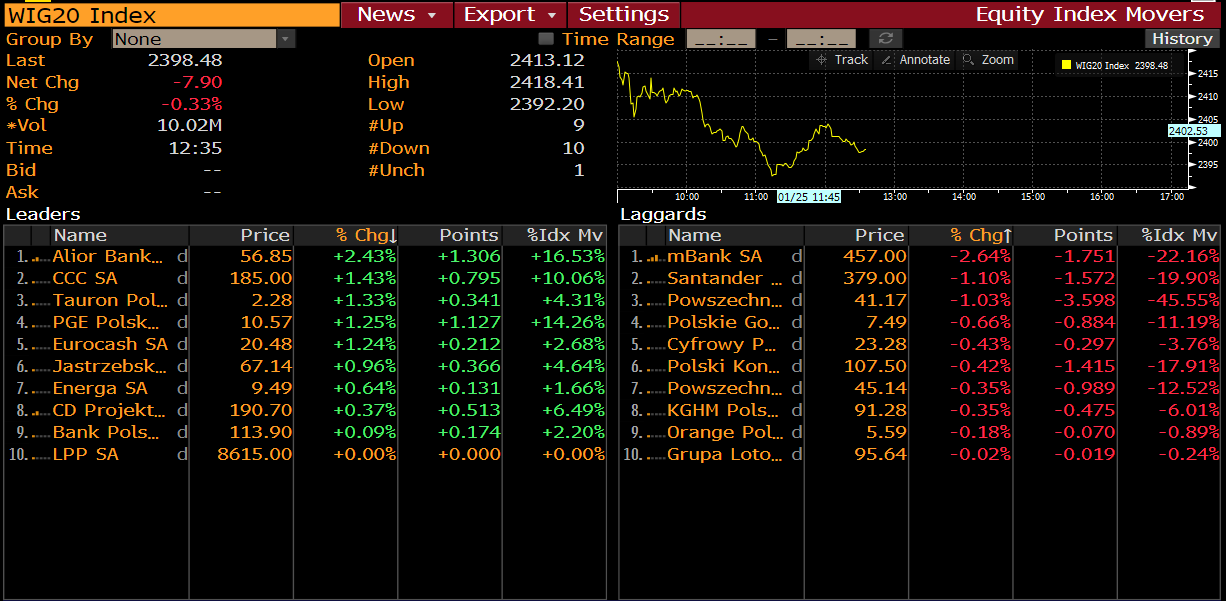The width and height of the screenshot is (1226, 601).
Task: Sort Laggards by % Chg column
Action: coord(960,235)
